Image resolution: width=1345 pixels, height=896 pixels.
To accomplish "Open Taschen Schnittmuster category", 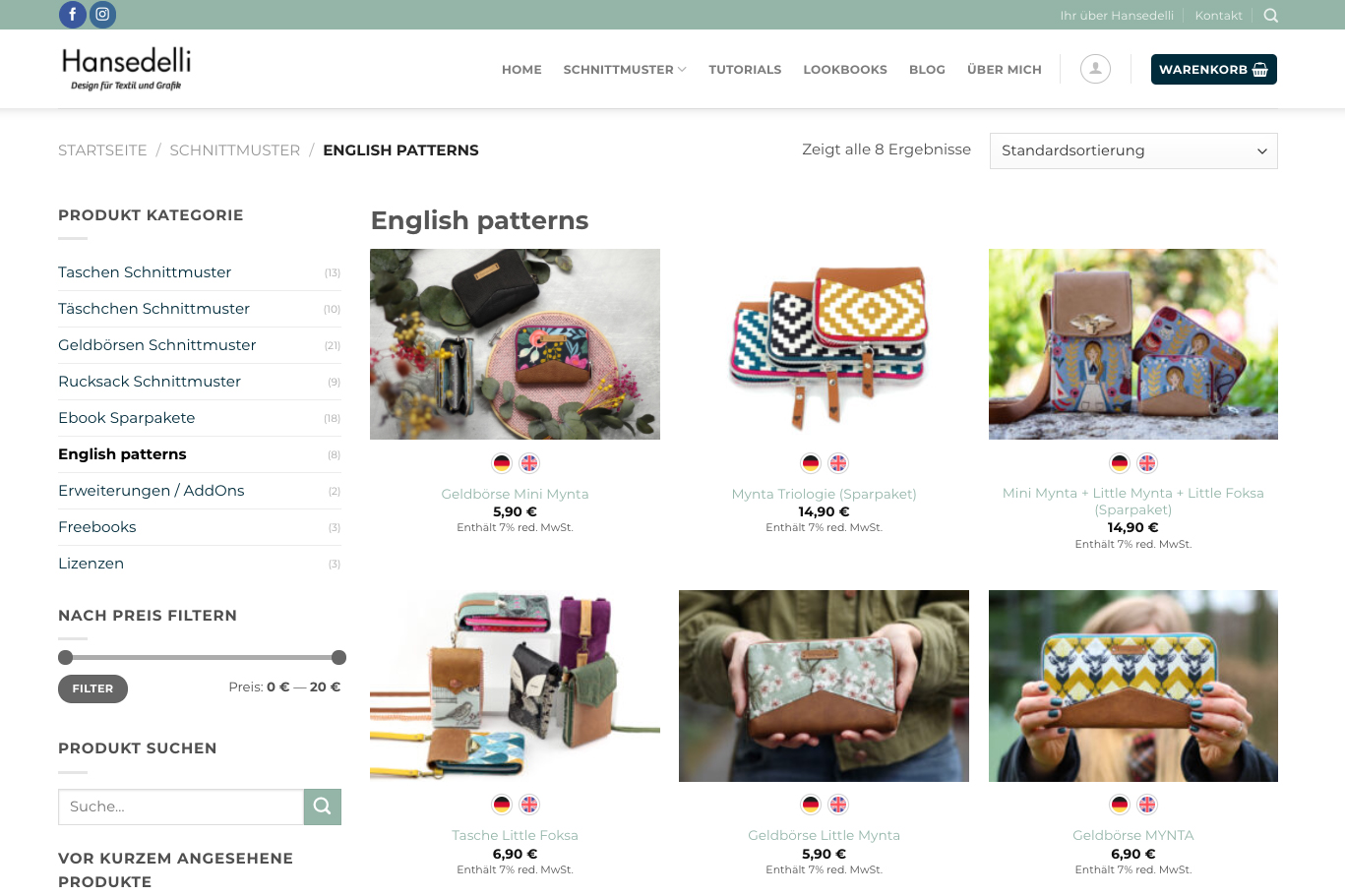I will coord(145,272).
